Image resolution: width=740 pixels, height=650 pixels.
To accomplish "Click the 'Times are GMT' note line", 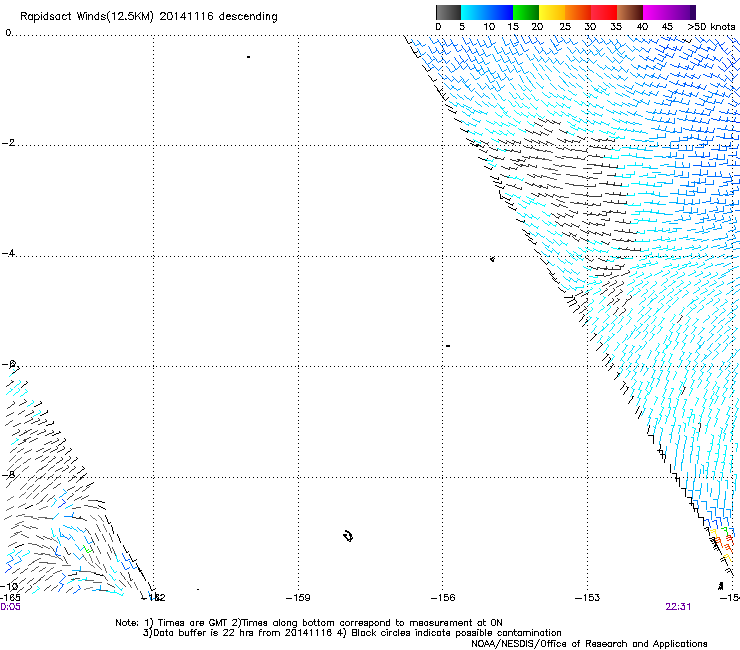I will [x=309, y=623].
